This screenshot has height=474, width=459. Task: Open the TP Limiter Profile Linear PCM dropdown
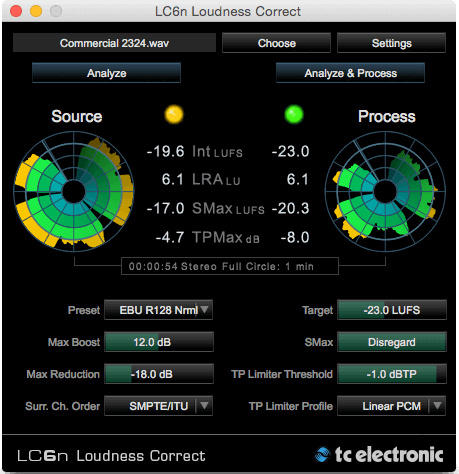pyautogui.click(x=391, y=406)
